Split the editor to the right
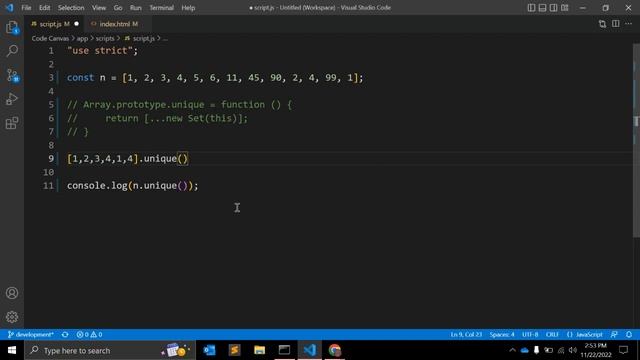The height and width of the screenshot is (360, 640). coord(616,24)
